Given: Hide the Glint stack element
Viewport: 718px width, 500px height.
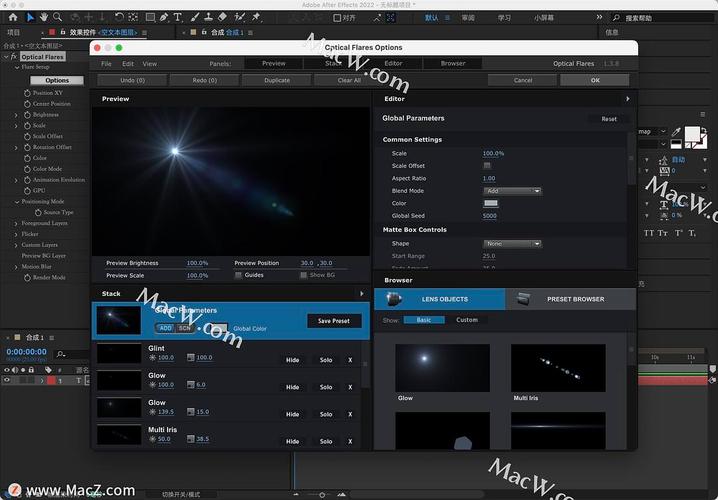Looking at the screenshot, I should (293, 360).
